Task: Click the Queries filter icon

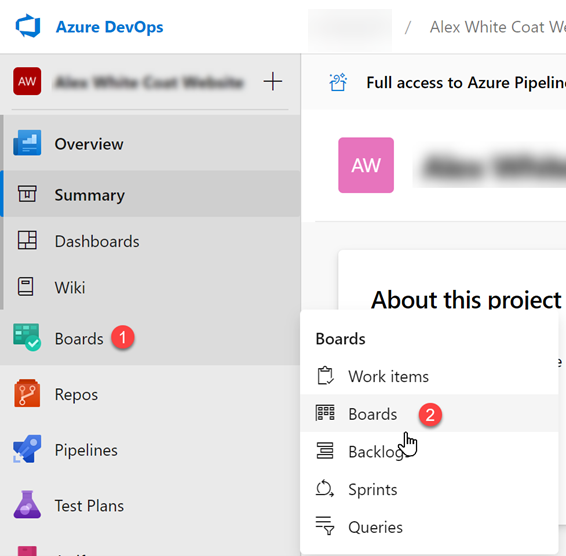Action: [x=325, y=526]
